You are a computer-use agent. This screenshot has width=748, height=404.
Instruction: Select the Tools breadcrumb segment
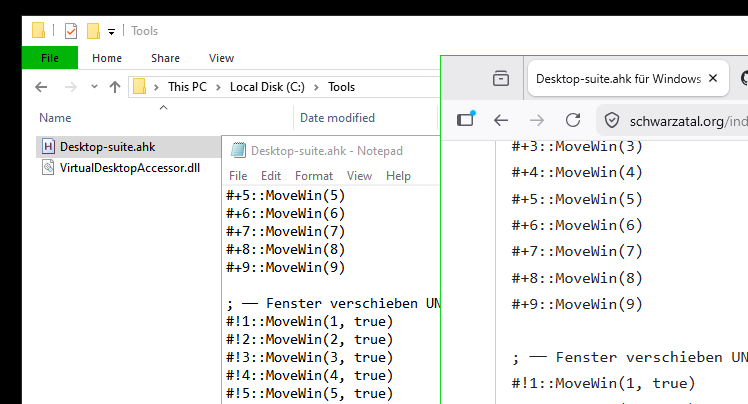tap(341, 87)
